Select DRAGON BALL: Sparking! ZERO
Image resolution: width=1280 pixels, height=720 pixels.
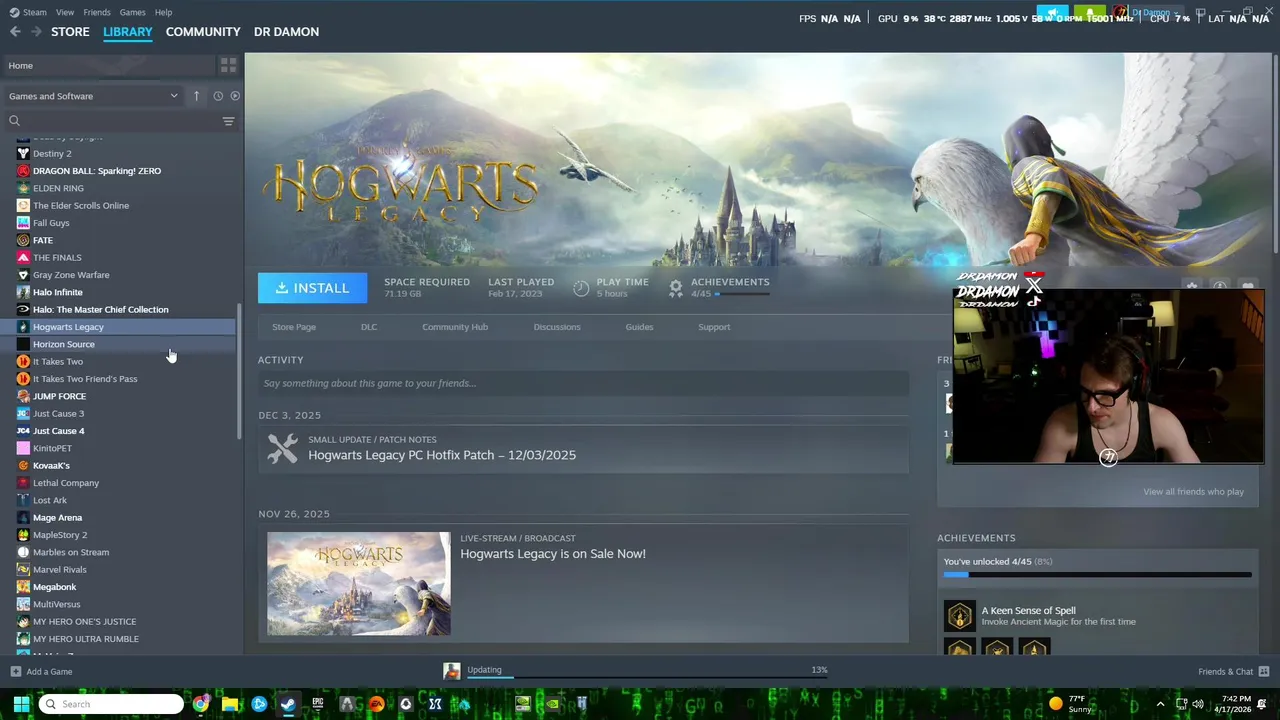97,171
